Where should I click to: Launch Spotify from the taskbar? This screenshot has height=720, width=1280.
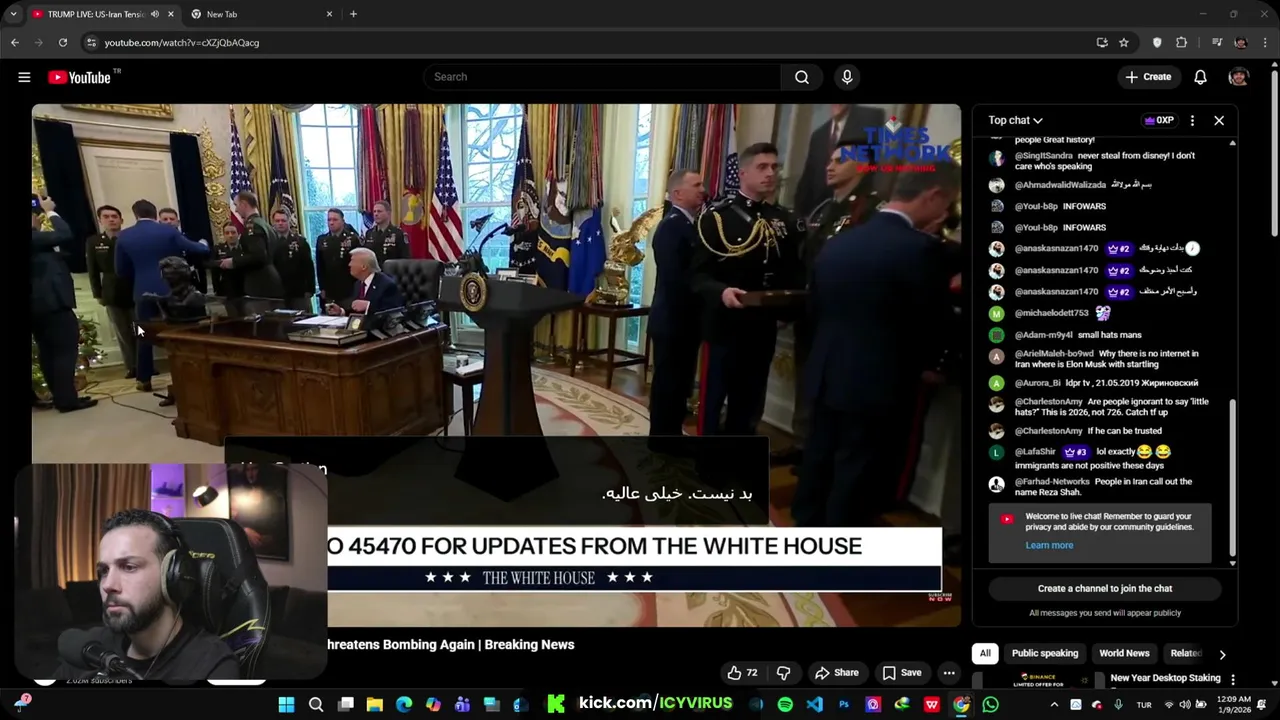click(x=785, y=705)
